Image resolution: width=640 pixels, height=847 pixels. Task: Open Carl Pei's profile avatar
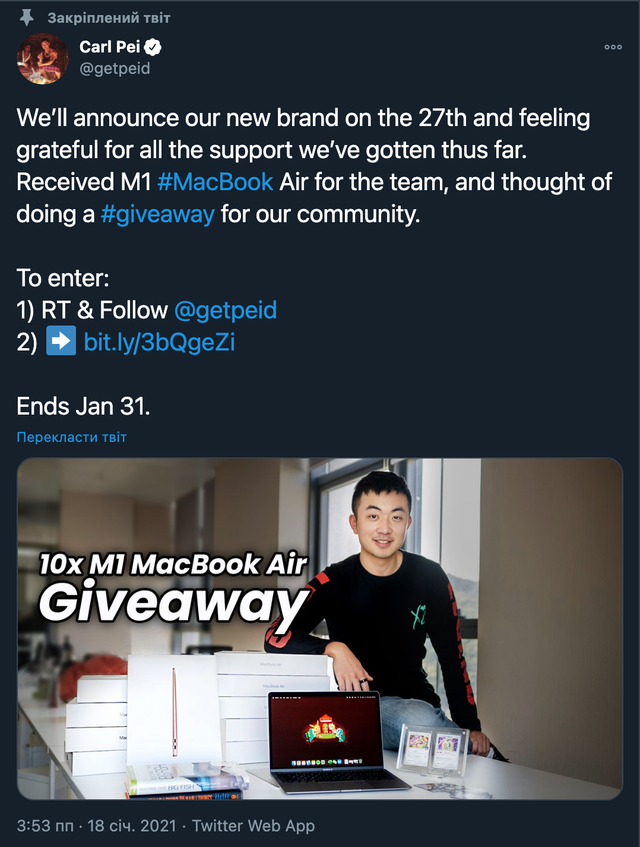[43, 58]
